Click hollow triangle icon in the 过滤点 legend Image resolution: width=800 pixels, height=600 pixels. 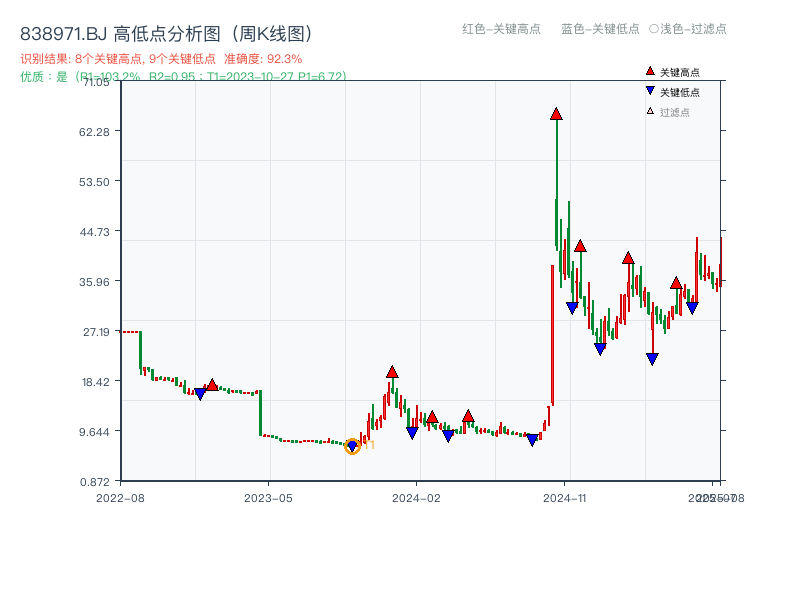tap(650, 111)
